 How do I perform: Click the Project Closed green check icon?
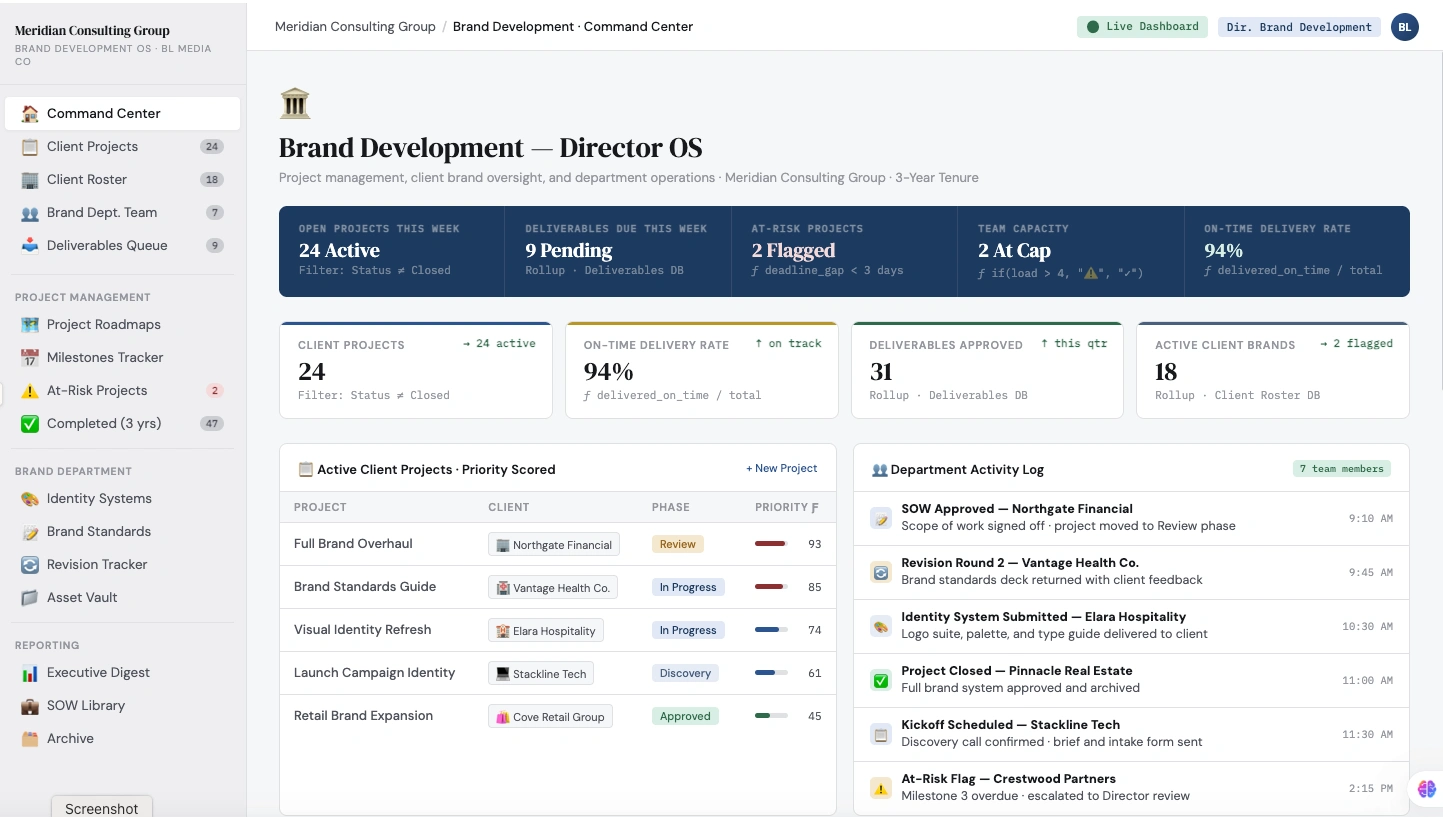coord(881,681)
